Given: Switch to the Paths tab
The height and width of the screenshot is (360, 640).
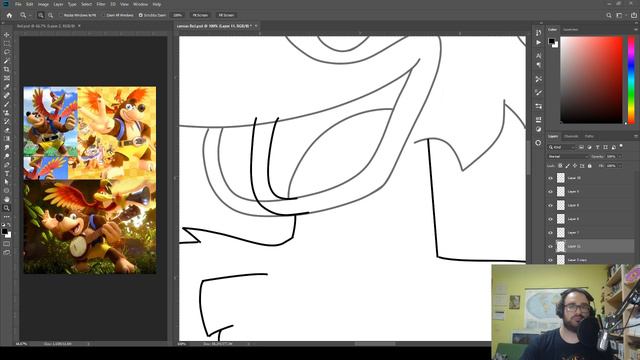Looking at the screenshot, I should pos(589,136).
